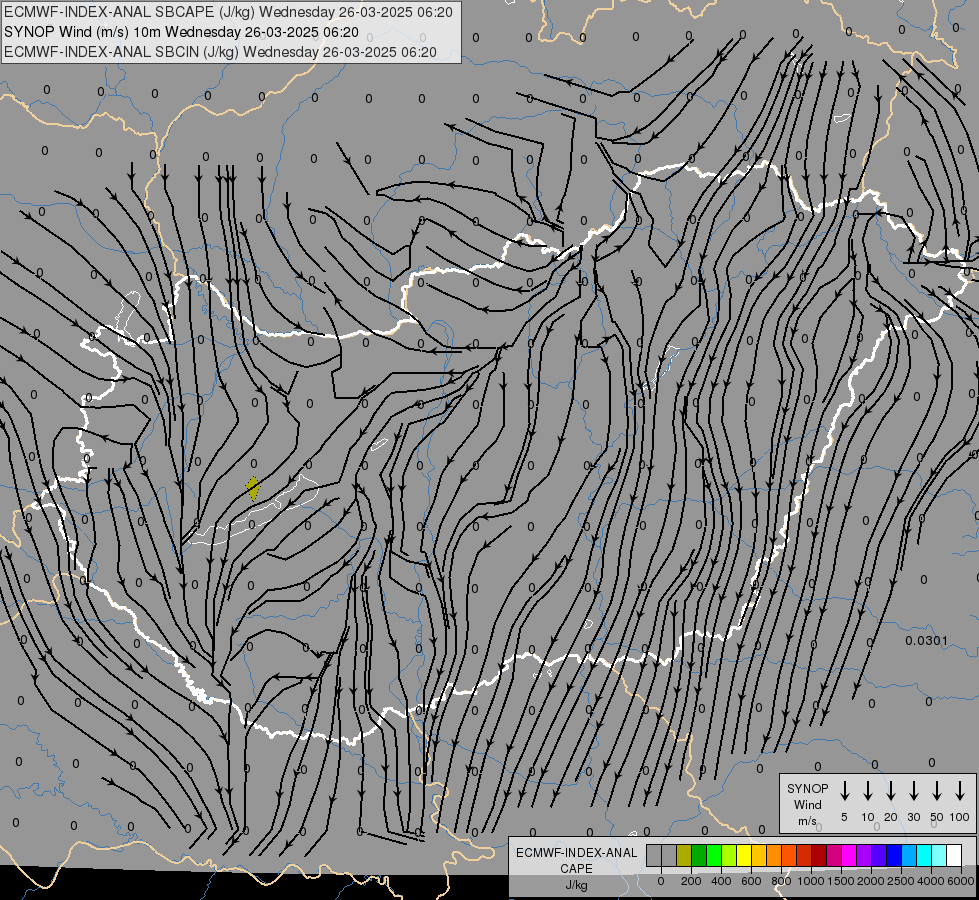Click the olive diamond CAPE patch on map
This screenshot has height=900, width=979.
click(x=253, y=488)
